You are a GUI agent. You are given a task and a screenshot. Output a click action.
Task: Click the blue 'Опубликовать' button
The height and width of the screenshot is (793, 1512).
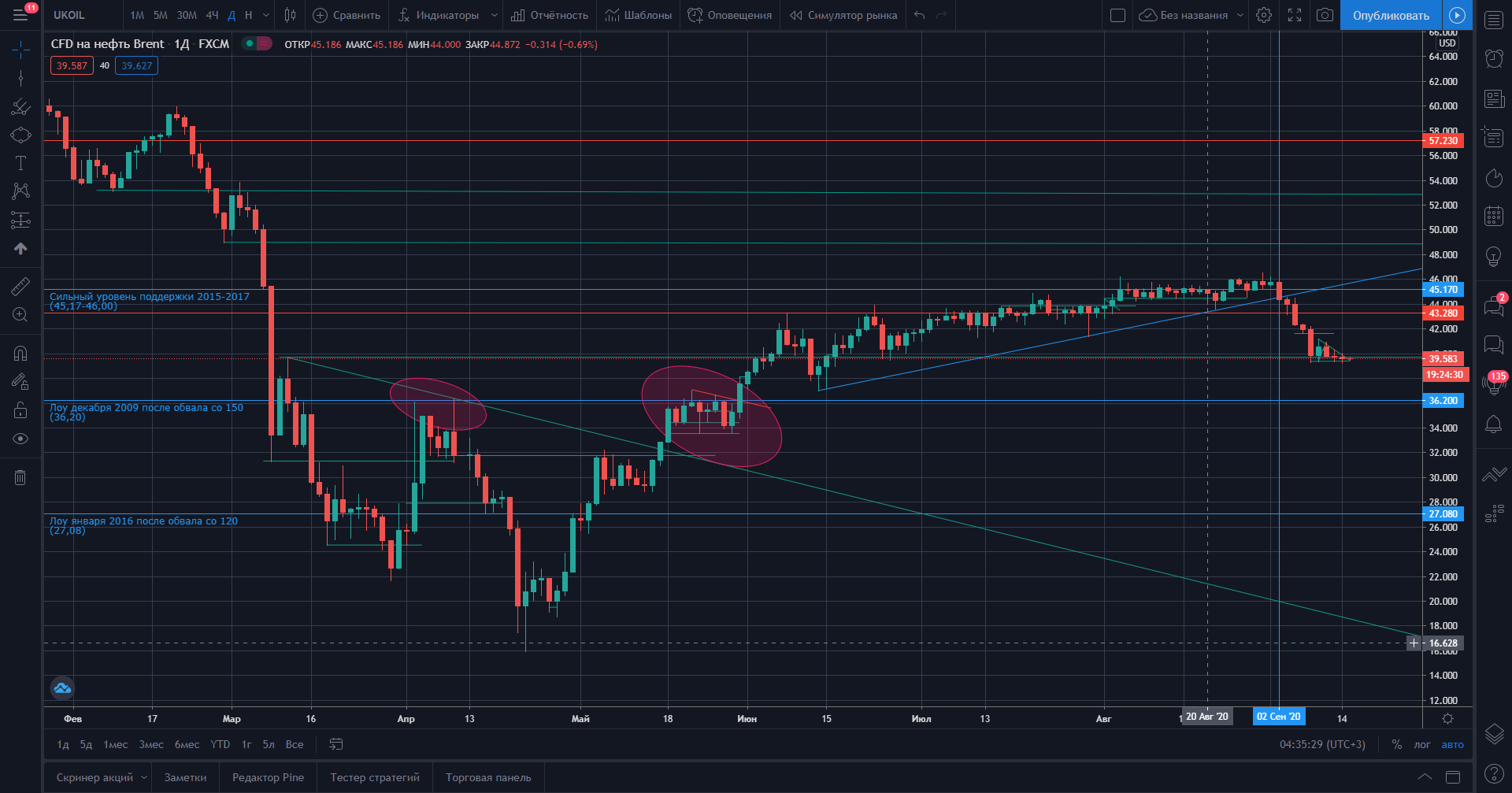point(1390,15)
